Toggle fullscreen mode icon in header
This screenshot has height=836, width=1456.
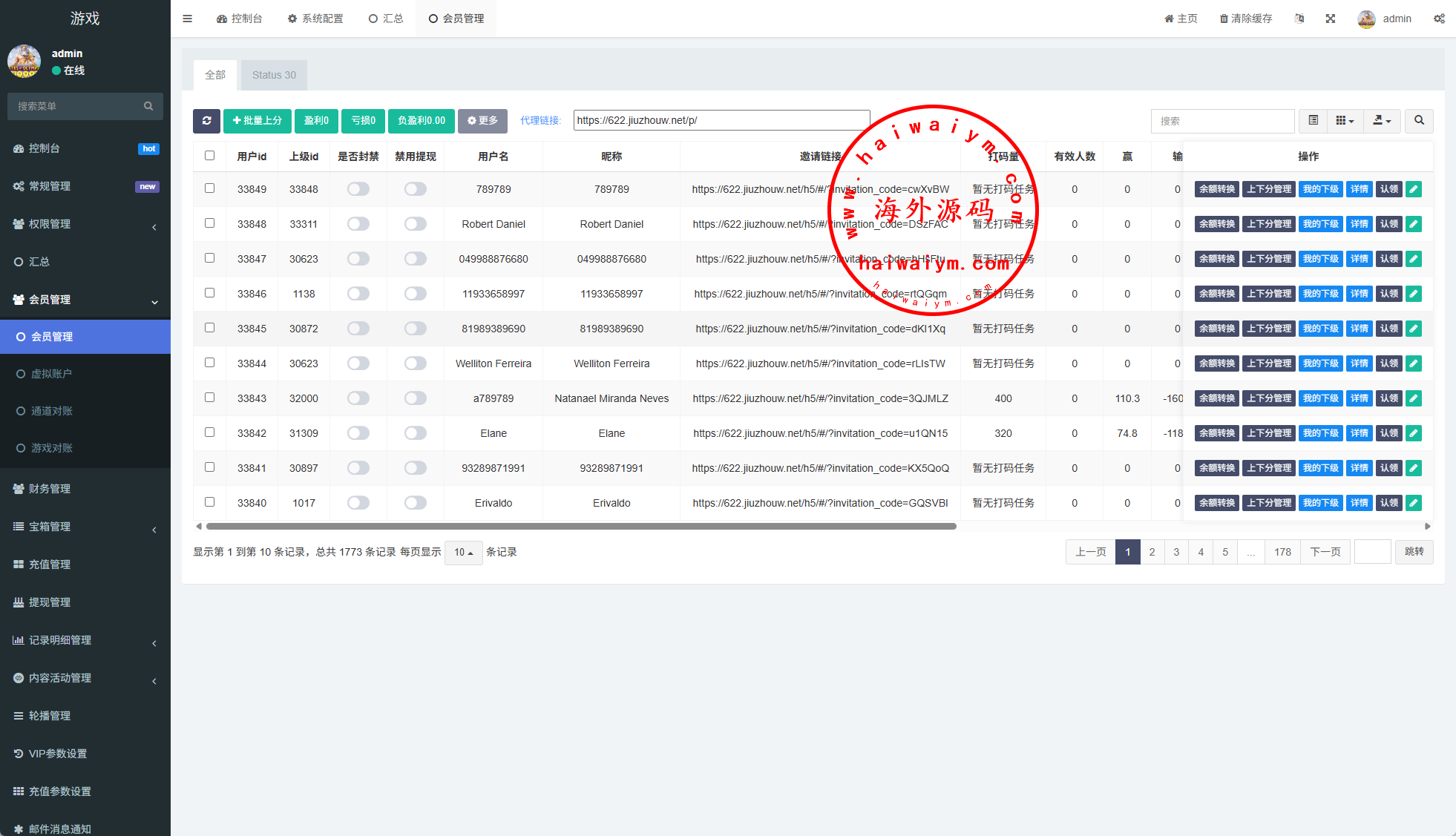(1330, 19)
